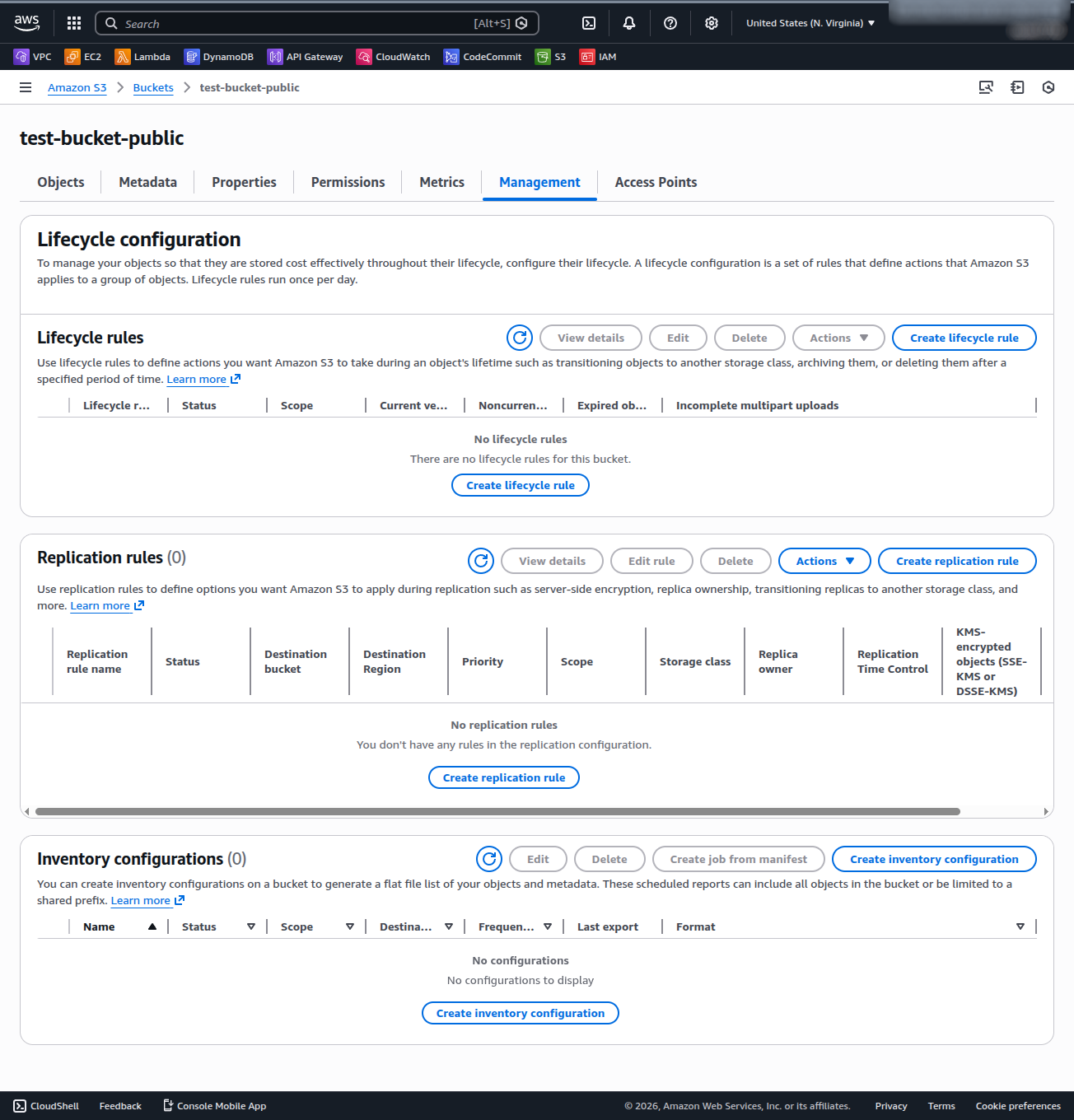Switch to the Permissions tab

pos(348,182)
